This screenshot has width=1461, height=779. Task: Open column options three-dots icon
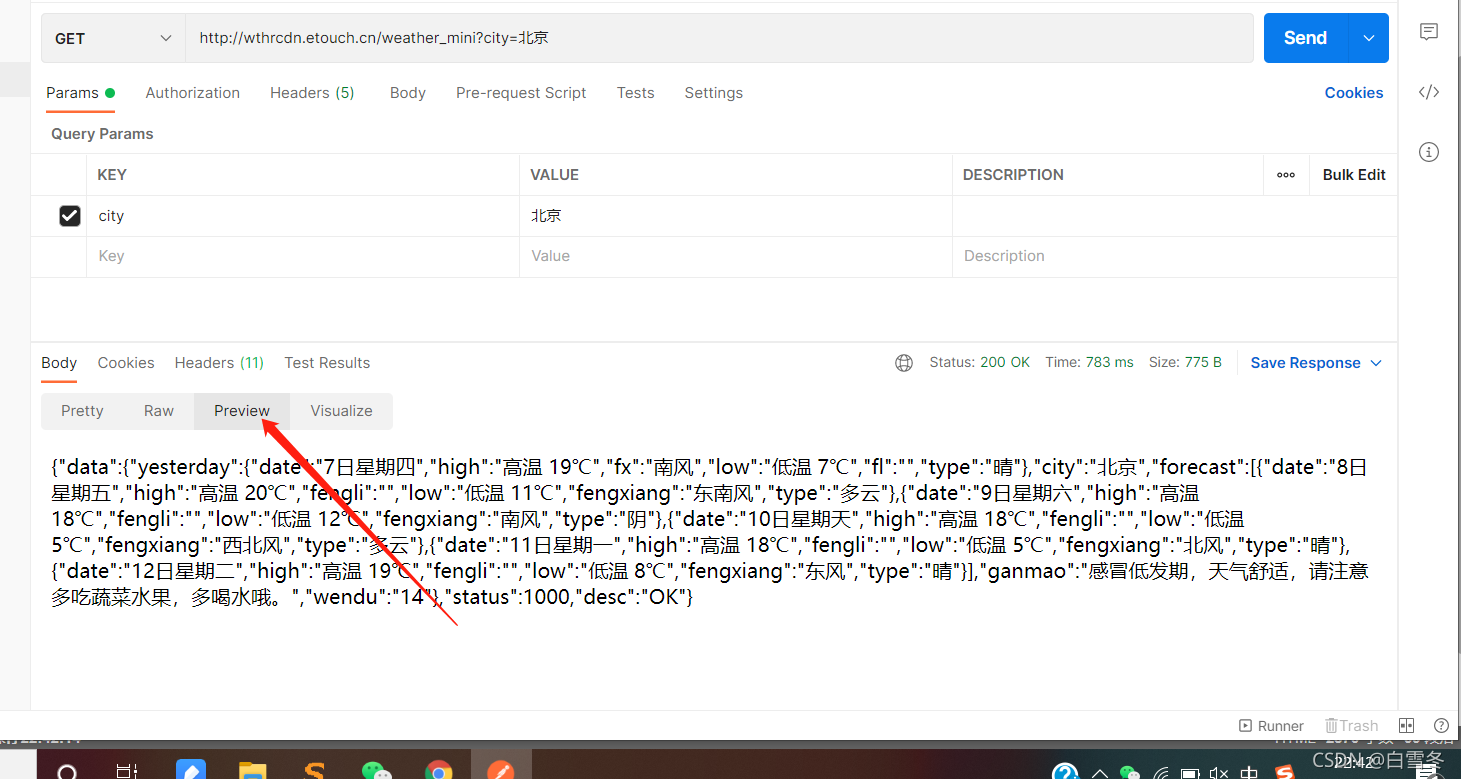[x=1286, y=174]
